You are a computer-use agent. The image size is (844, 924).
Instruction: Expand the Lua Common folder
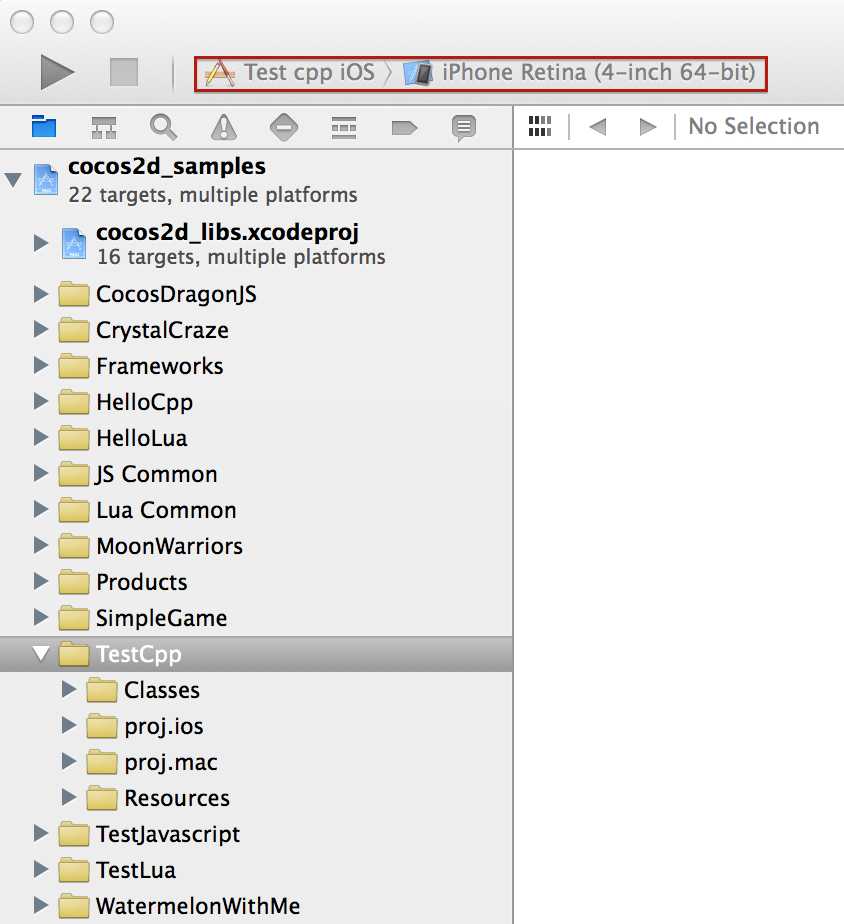tap(41, 509)
